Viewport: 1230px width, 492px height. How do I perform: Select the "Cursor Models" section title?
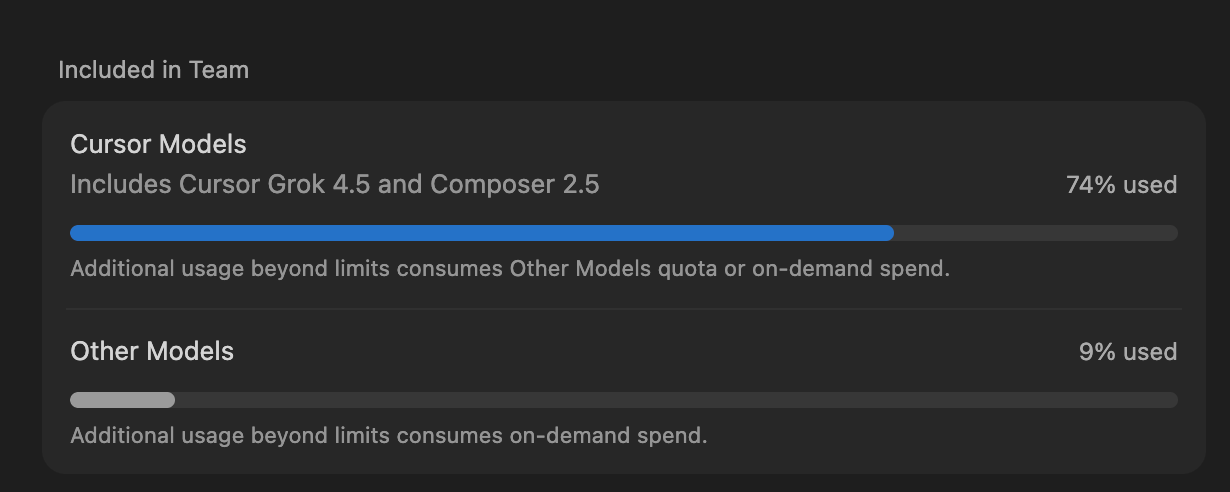(158, 144)
